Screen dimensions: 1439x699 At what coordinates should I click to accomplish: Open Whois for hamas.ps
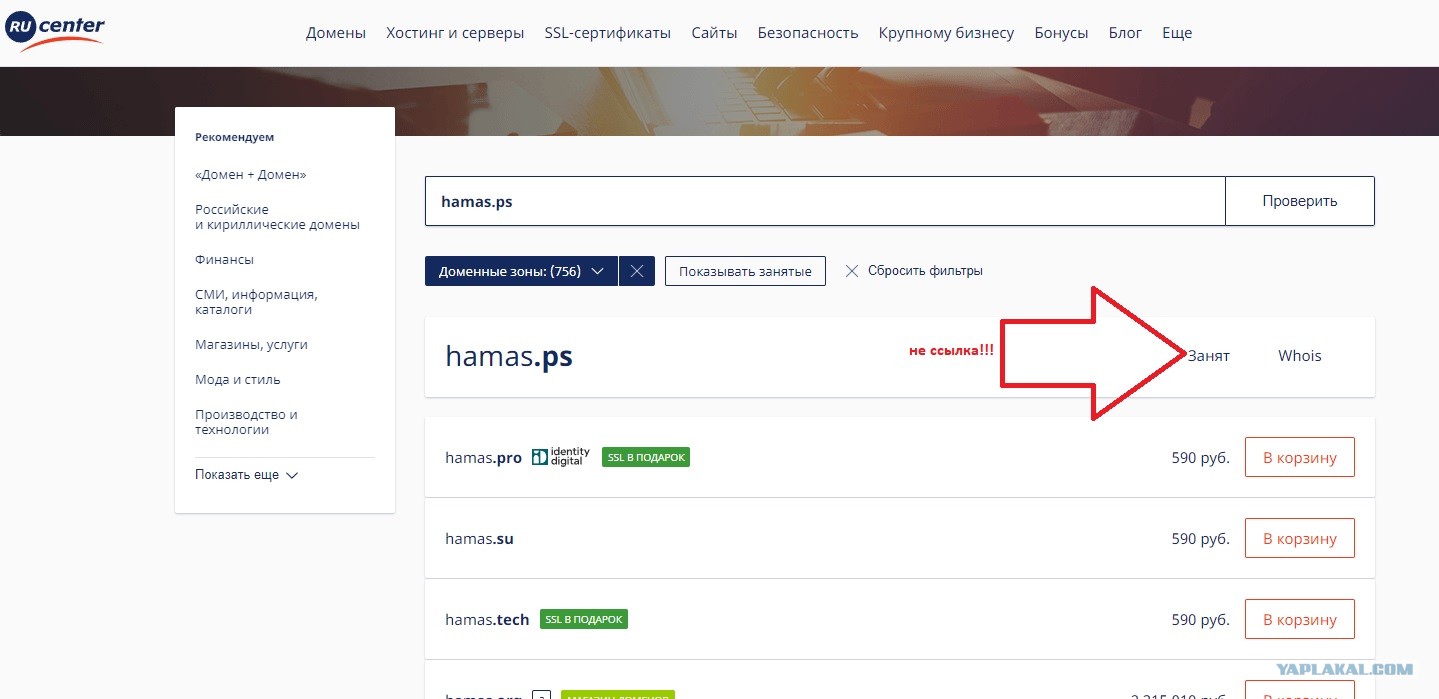1300,356
